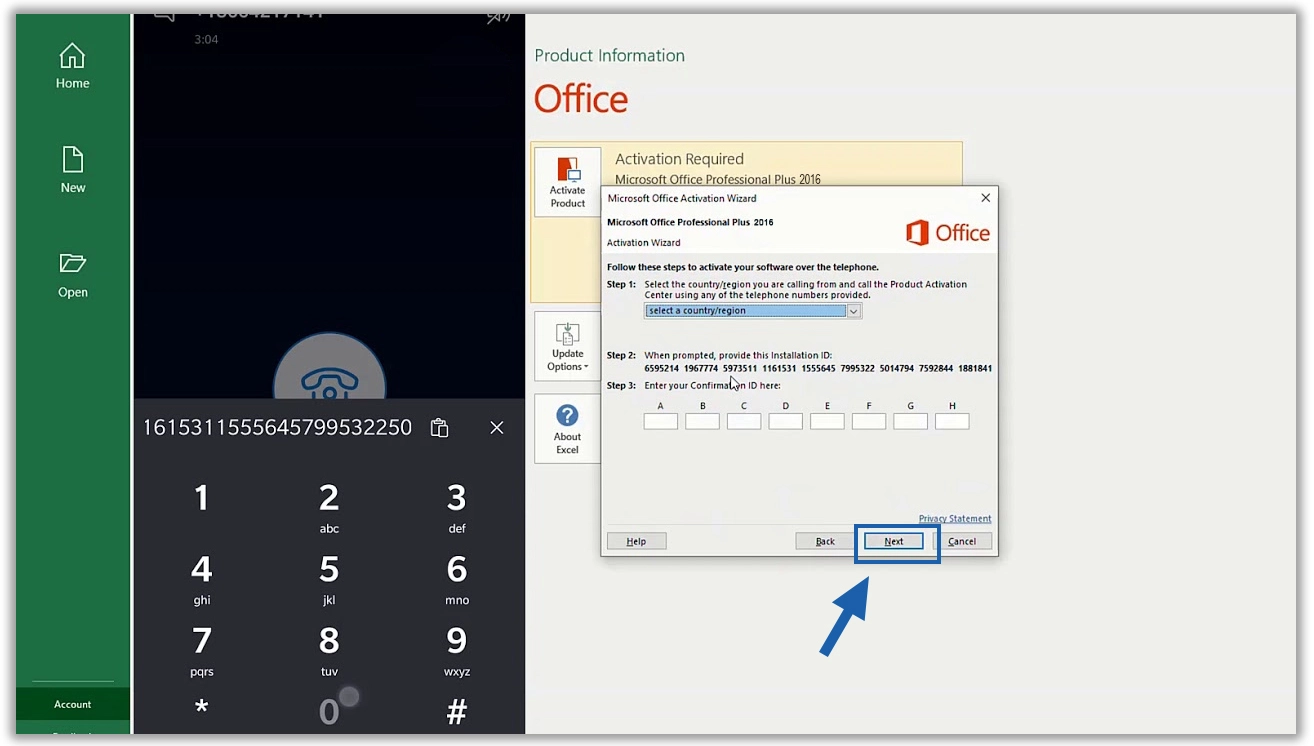Tap dial pad key 6 mno
The height and width of the screenshot is (746, 1314).
456,580
